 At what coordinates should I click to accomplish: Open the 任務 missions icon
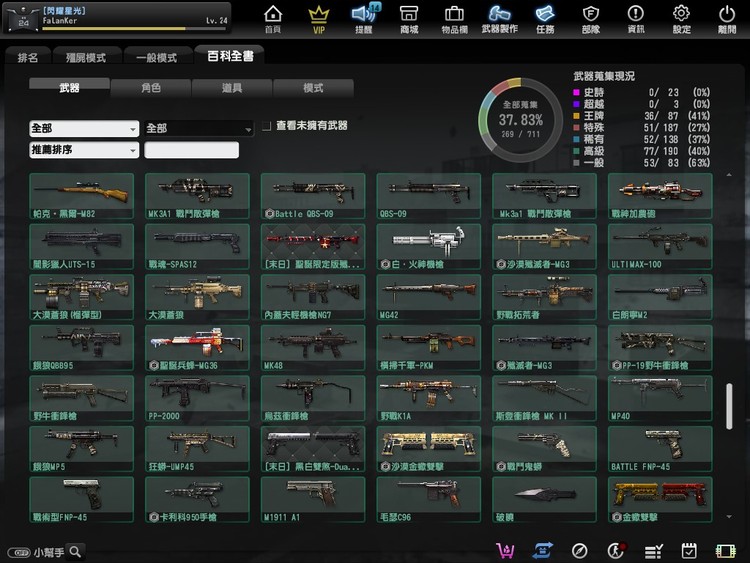tap(545, 19)
